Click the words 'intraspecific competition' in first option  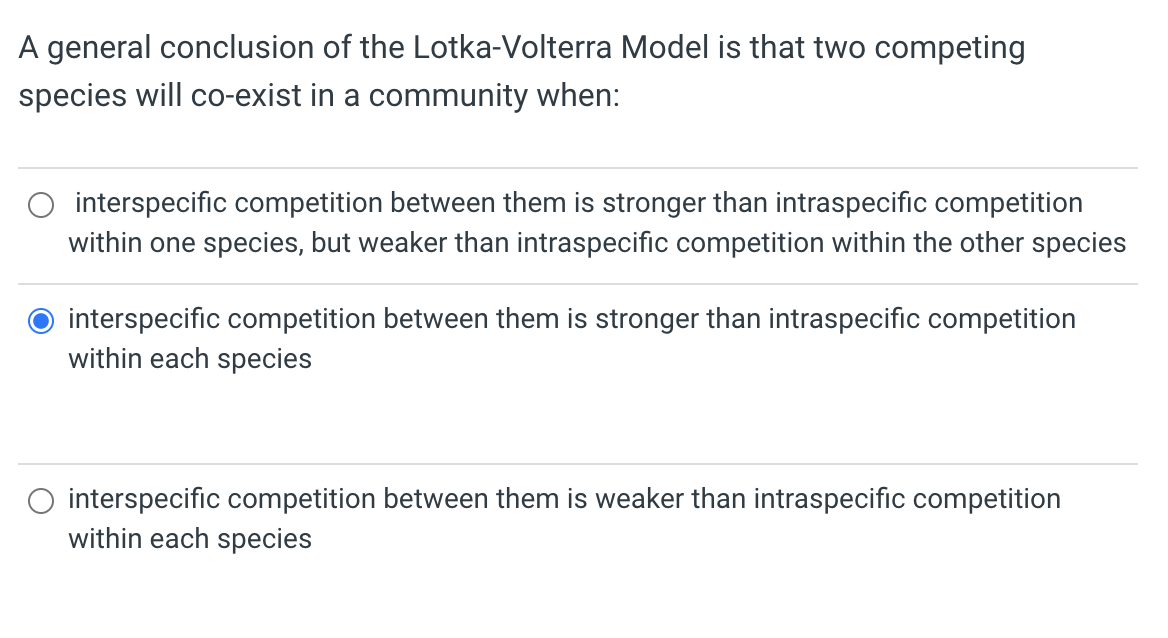click(x=930, y=202)
